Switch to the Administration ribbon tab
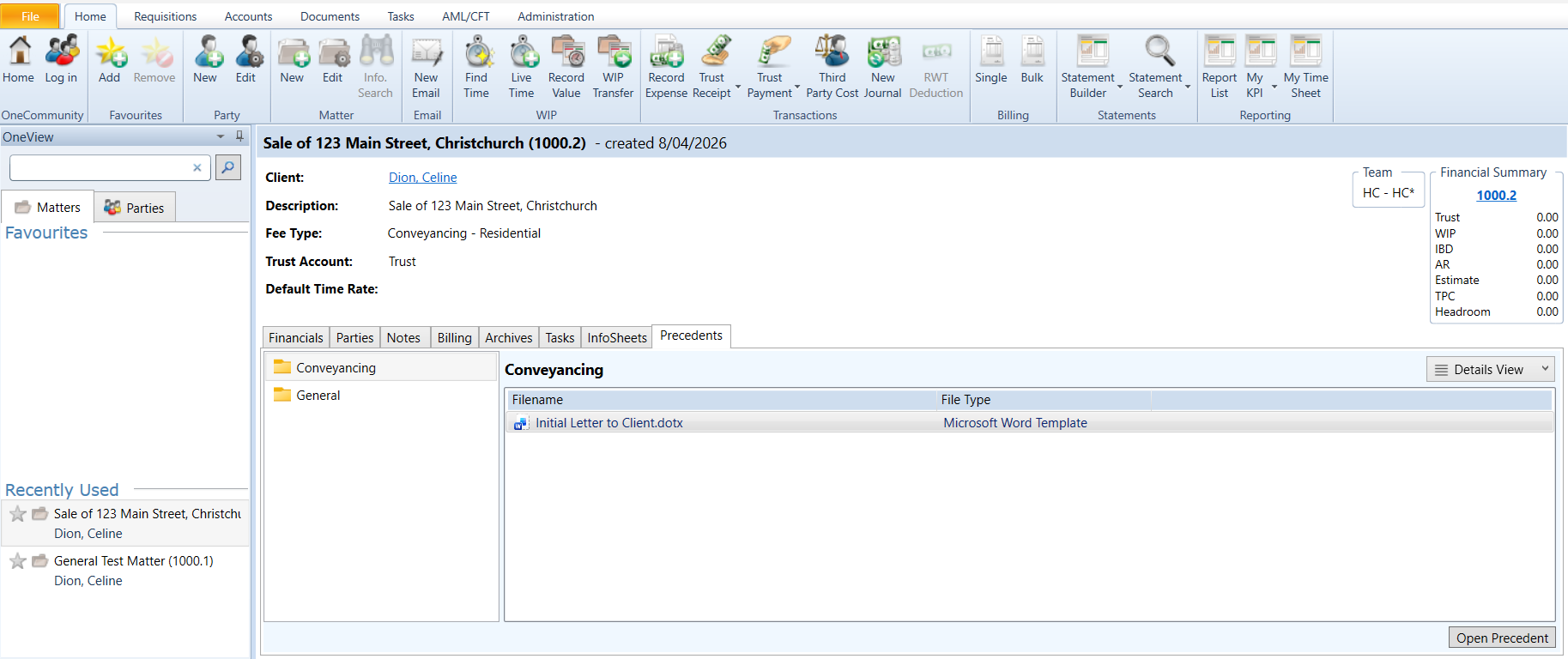1568x659 pixels. tap(556, 16)
